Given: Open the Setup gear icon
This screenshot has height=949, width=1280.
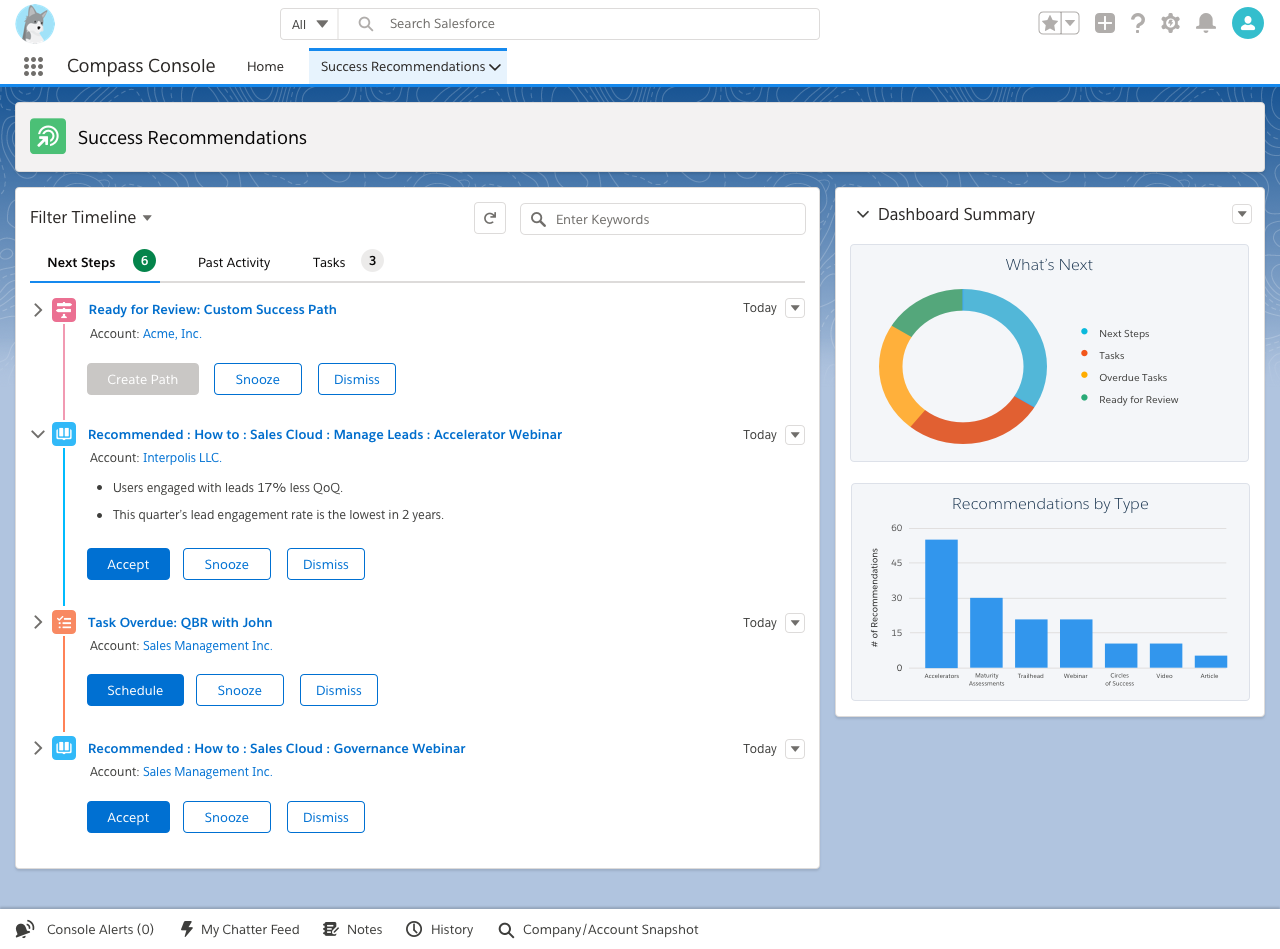Looking at the screenshot, I should (x=1171, y=23).
